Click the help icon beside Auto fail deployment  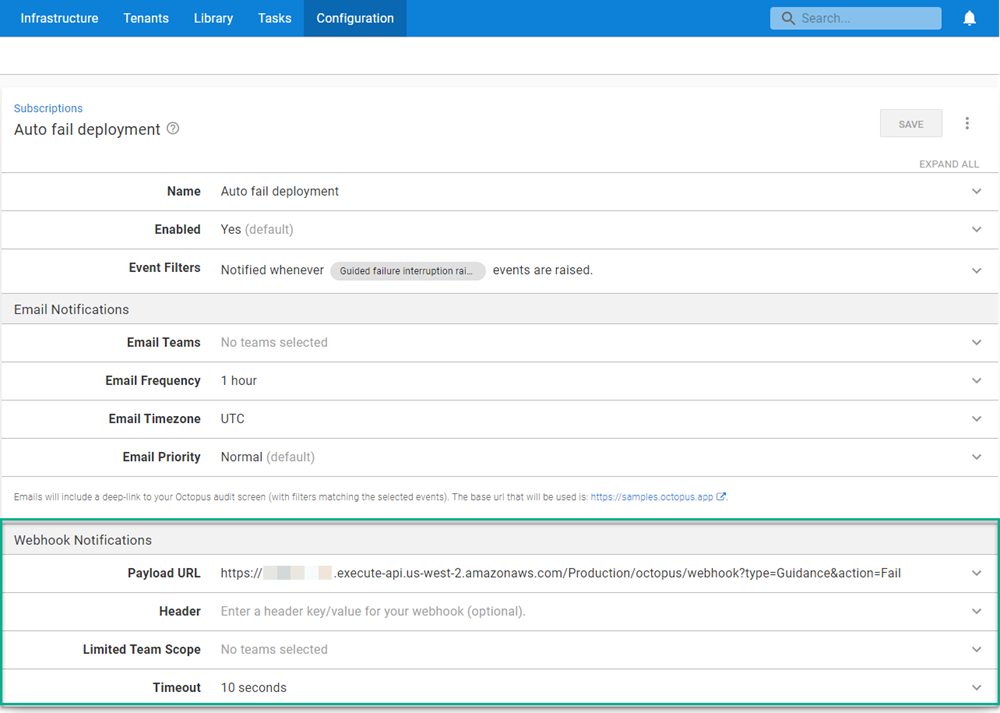point(172,129)
